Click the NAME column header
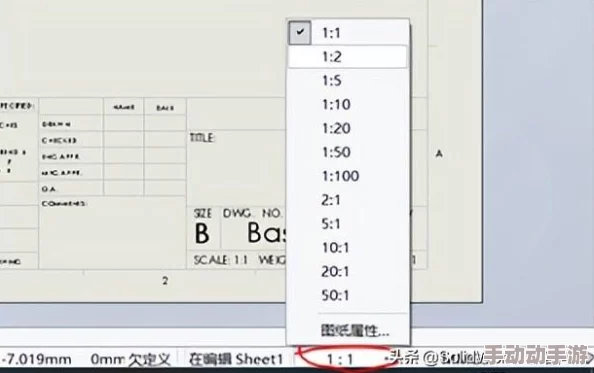Image resolution: width=594 pixels, height=373 pixels. click(x=124, y=108)
